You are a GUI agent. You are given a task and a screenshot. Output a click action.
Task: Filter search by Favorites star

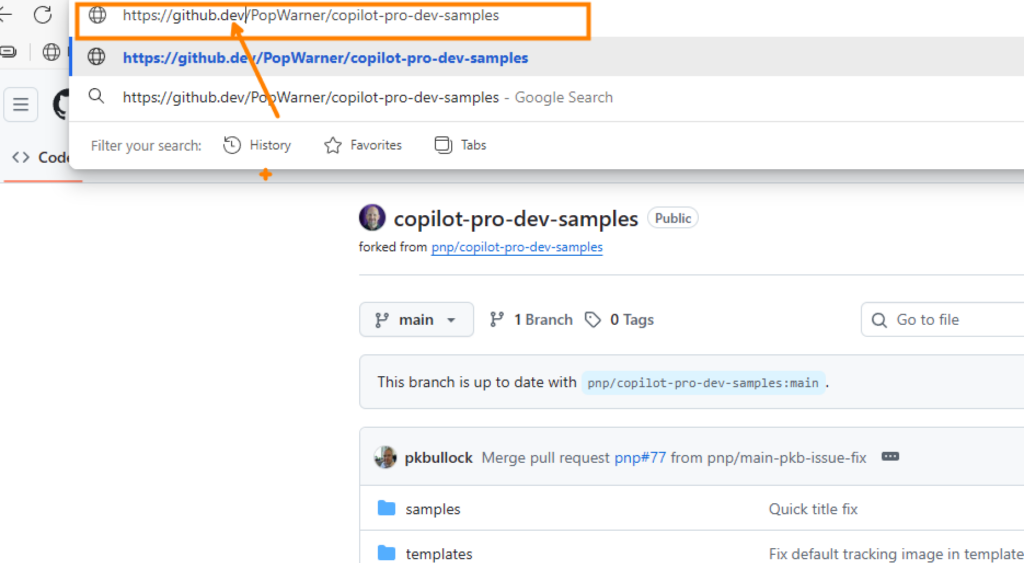click(x=363, y=145)
